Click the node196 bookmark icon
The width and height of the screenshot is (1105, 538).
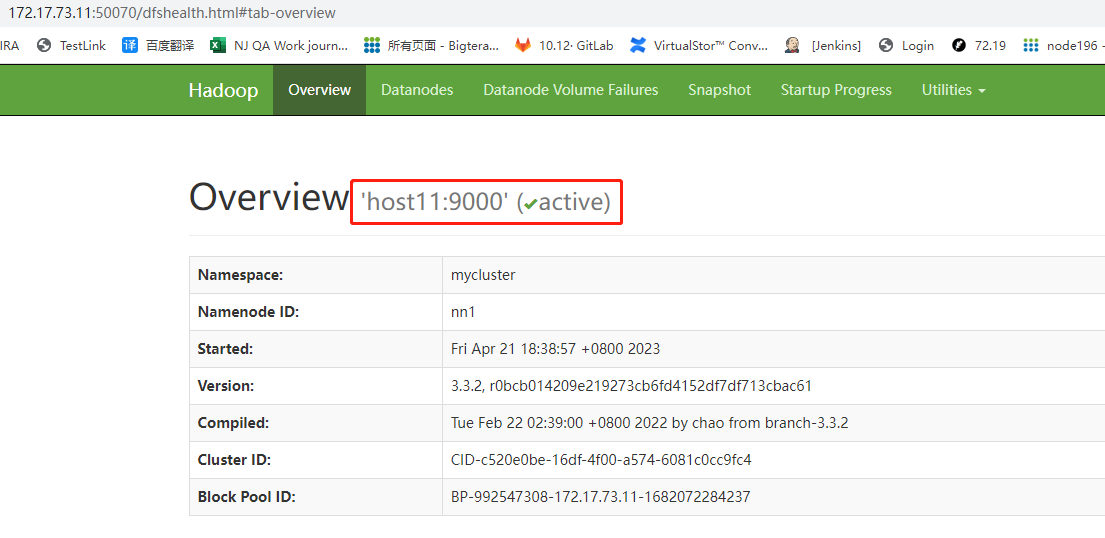click(x=1029, y=45)
